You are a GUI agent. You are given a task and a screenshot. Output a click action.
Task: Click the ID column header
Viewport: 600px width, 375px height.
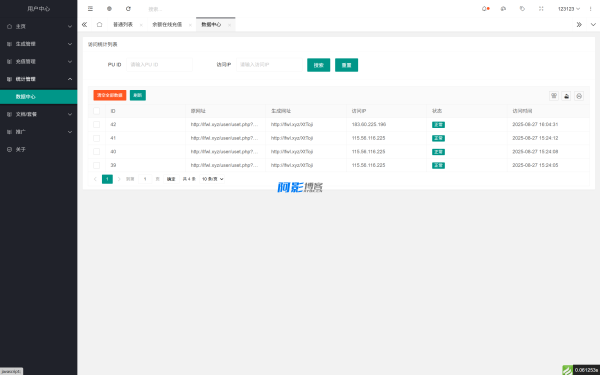pos(145,111)
